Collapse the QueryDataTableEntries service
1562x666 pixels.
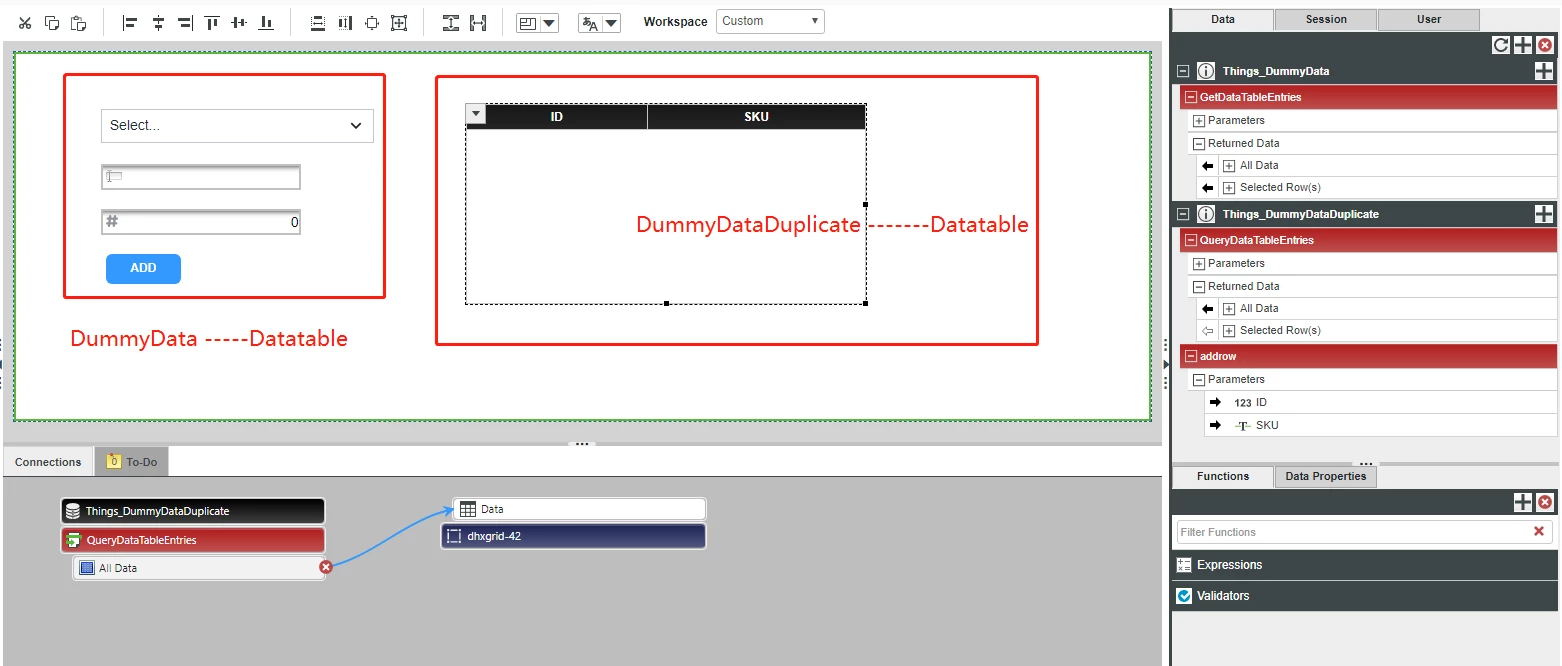(x=1190, y=241)
